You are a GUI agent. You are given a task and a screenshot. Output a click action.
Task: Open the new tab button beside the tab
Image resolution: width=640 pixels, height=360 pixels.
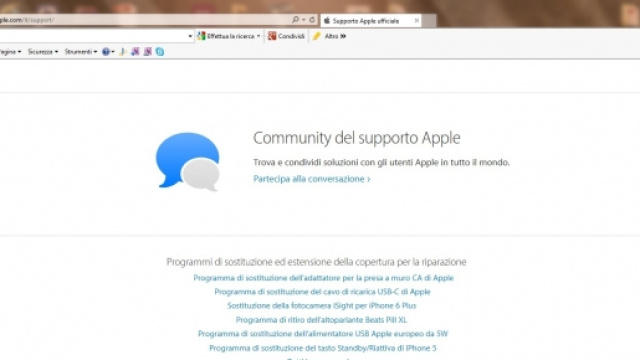pos(429,21)
